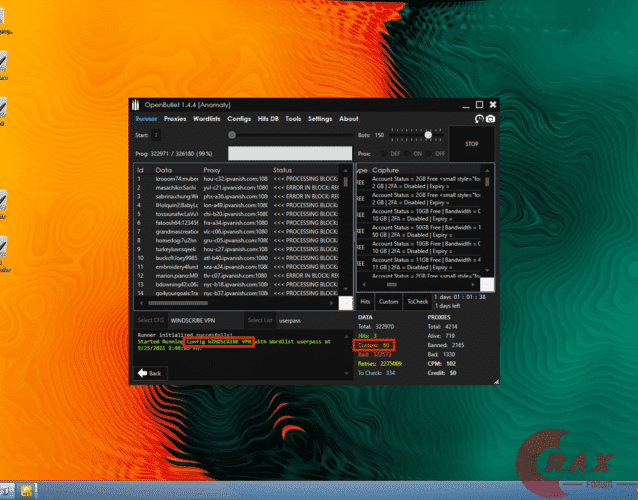Click the WINDSCRIBE VPN config name field
Screen dimensions: 638x500
pyautogui.click(x=205, y=320)
